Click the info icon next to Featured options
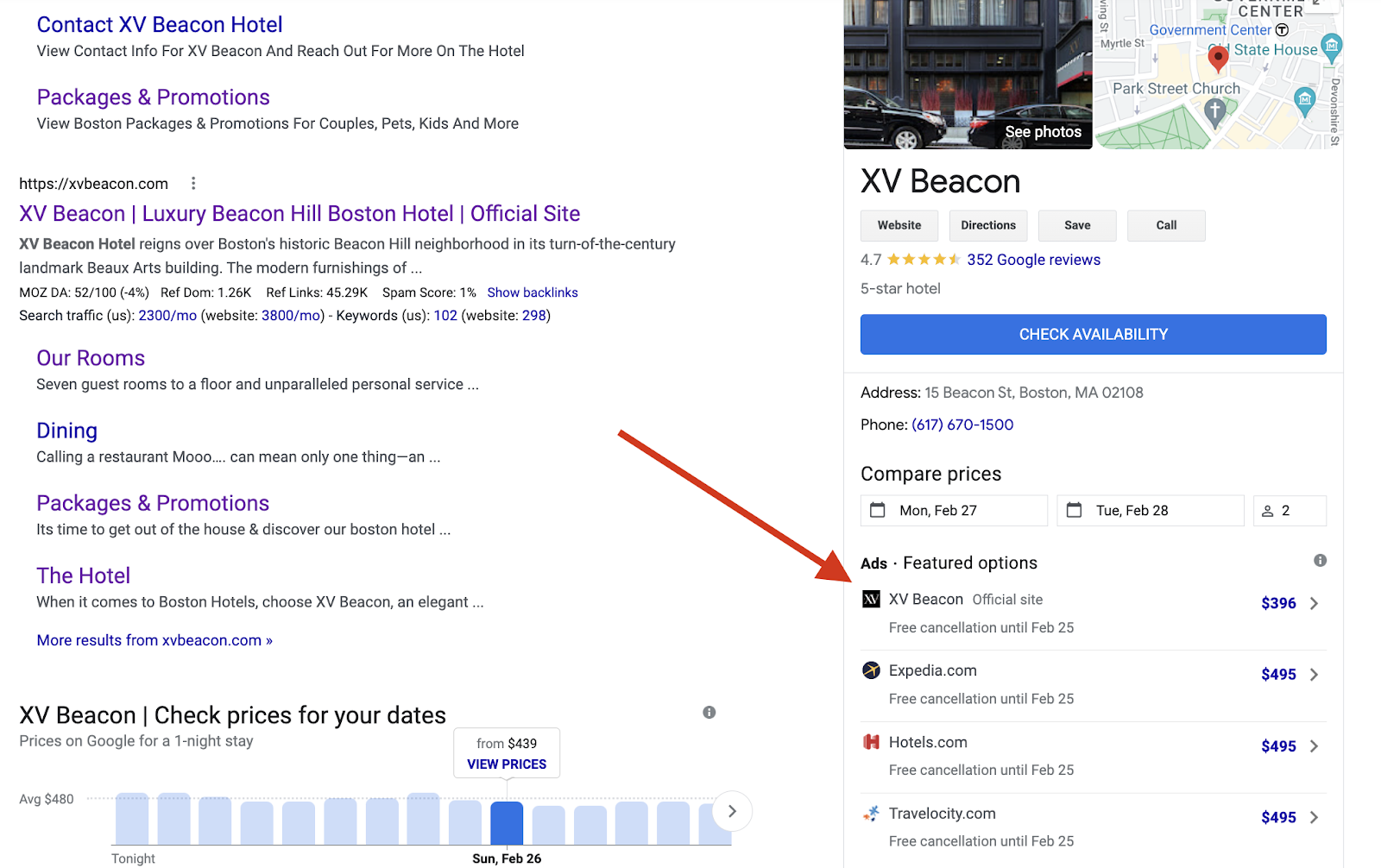 1320,561
